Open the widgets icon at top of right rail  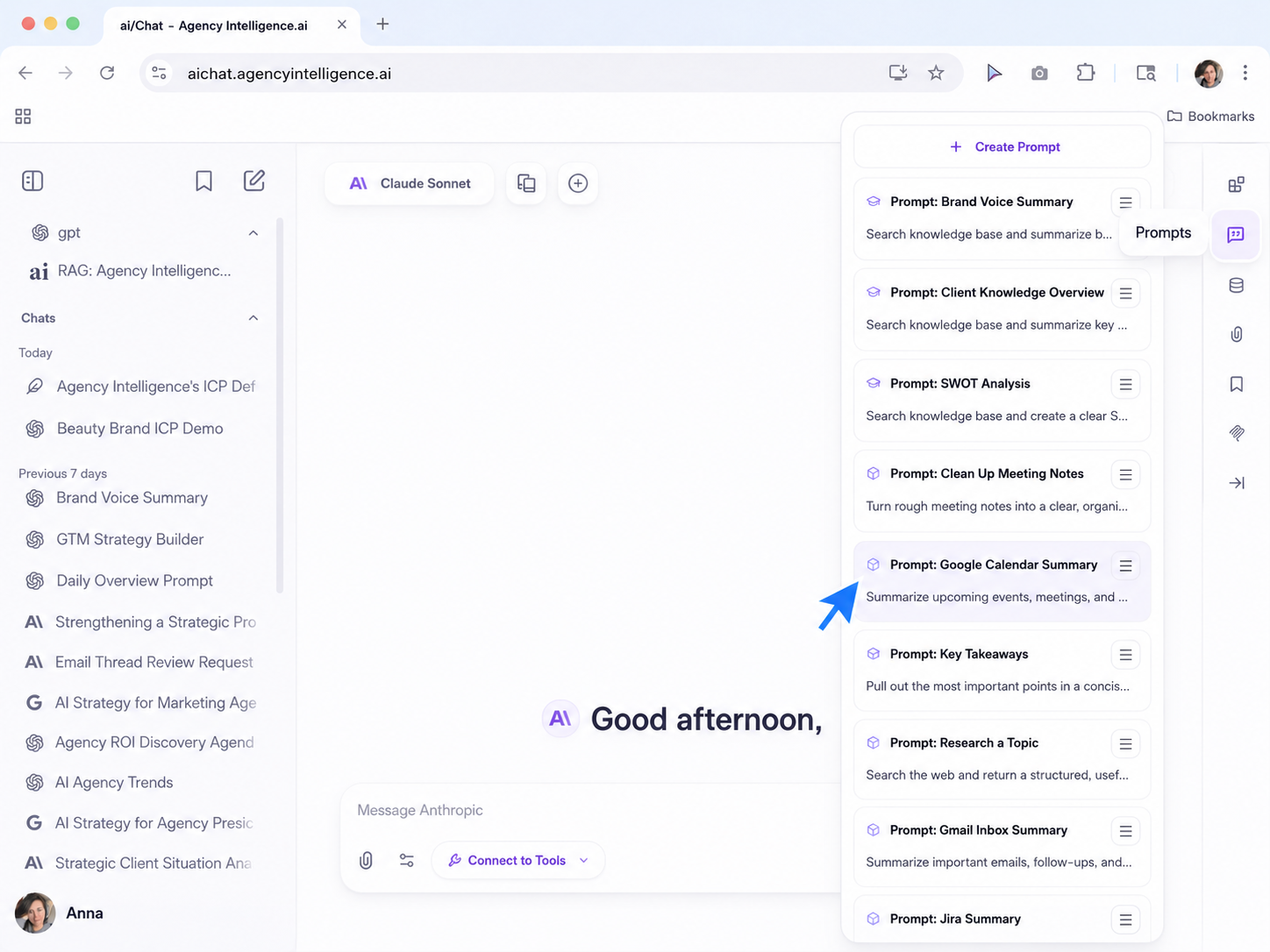click(1236, 184)
